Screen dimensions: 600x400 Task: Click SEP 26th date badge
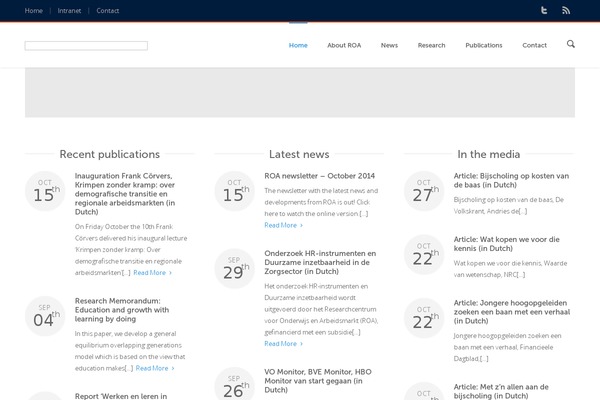(235, 384)
